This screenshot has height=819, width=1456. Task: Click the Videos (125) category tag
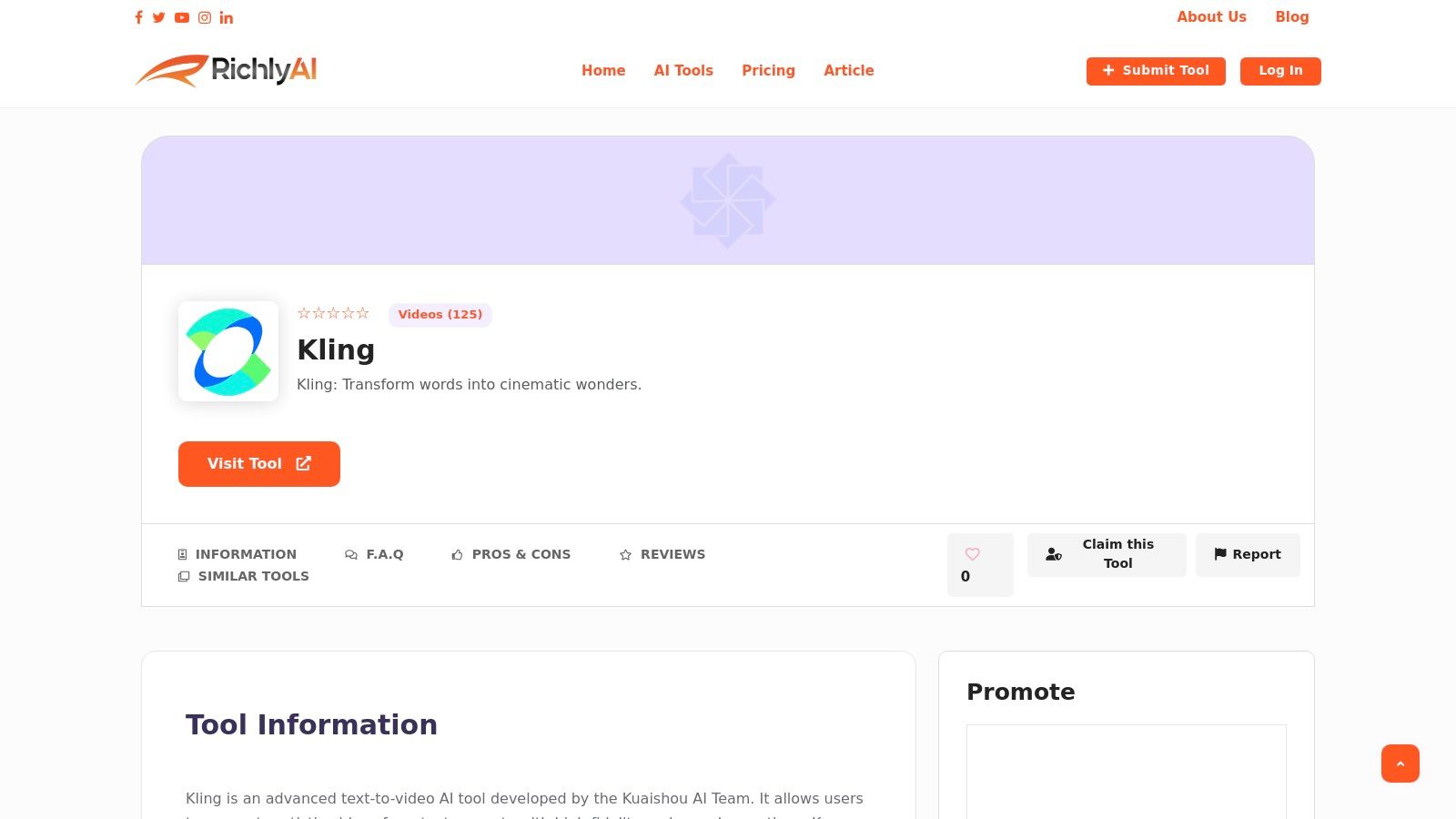[440, 315]
